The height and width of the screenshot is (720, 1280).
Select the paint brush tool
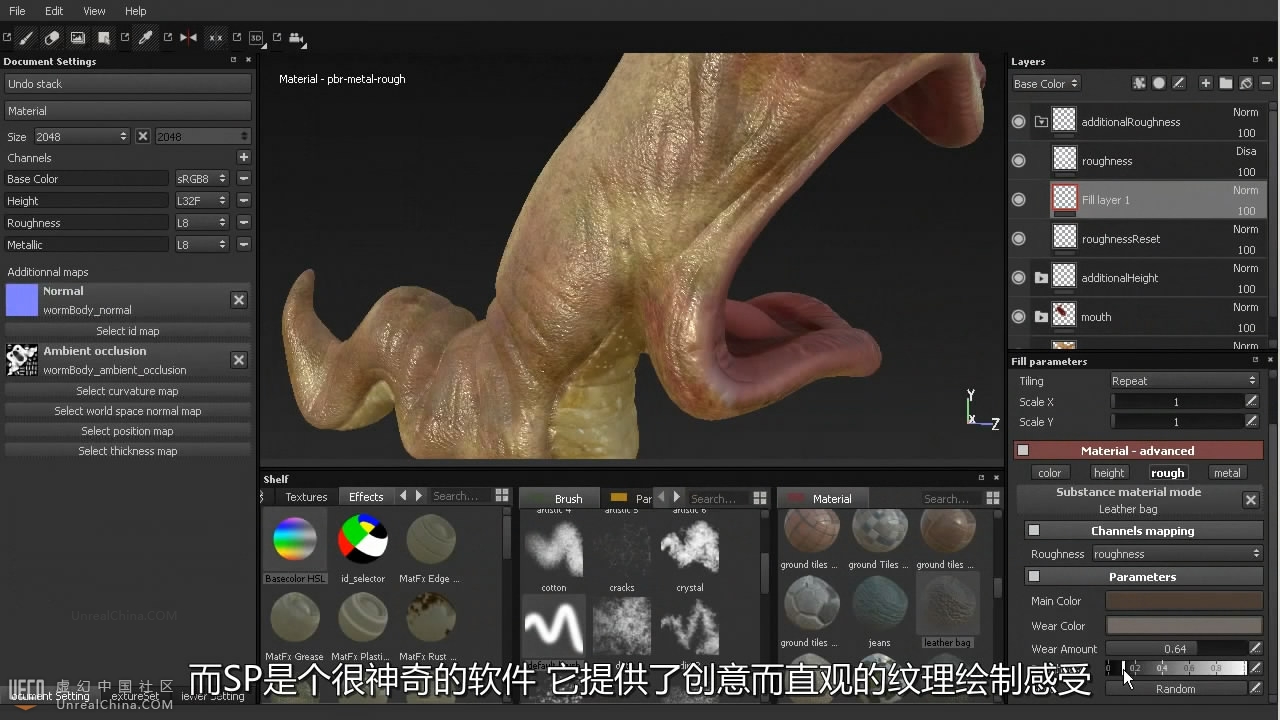click(26, 38)
